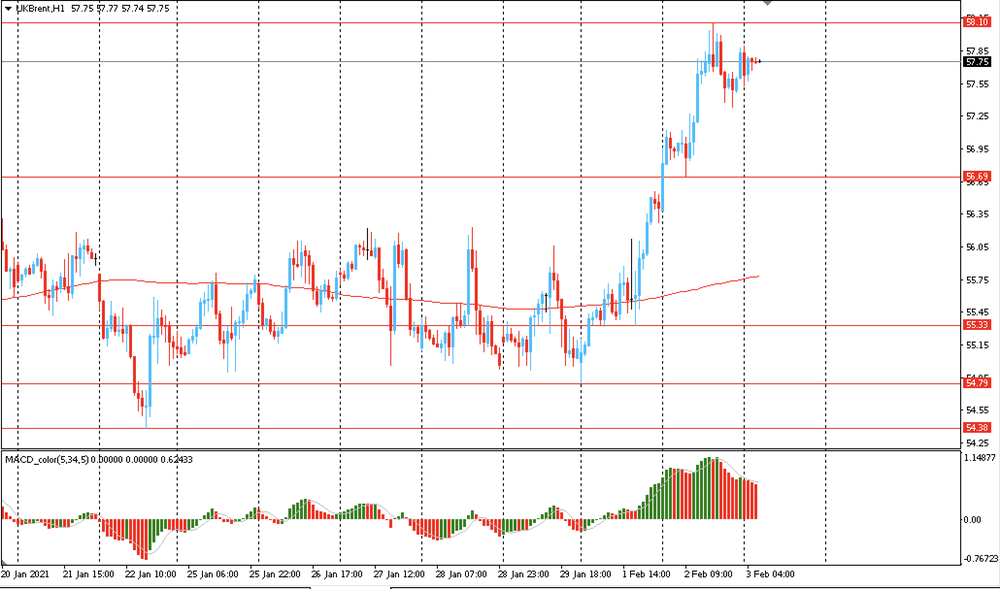Click the 20 Jan 2021 time axis label
The width and height of the screenshot is (1000, 589).
pos(24,575)
